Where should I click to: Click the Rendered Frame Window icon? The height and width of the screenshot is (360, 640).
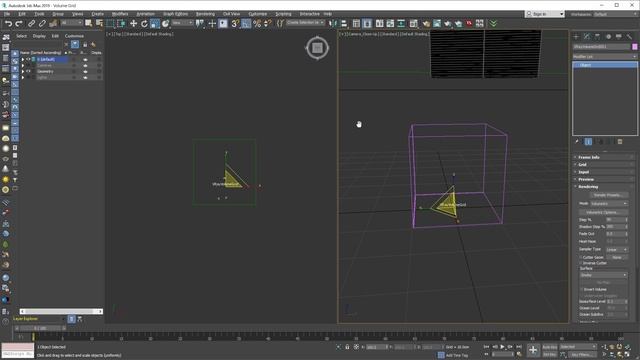click(437, 24)
